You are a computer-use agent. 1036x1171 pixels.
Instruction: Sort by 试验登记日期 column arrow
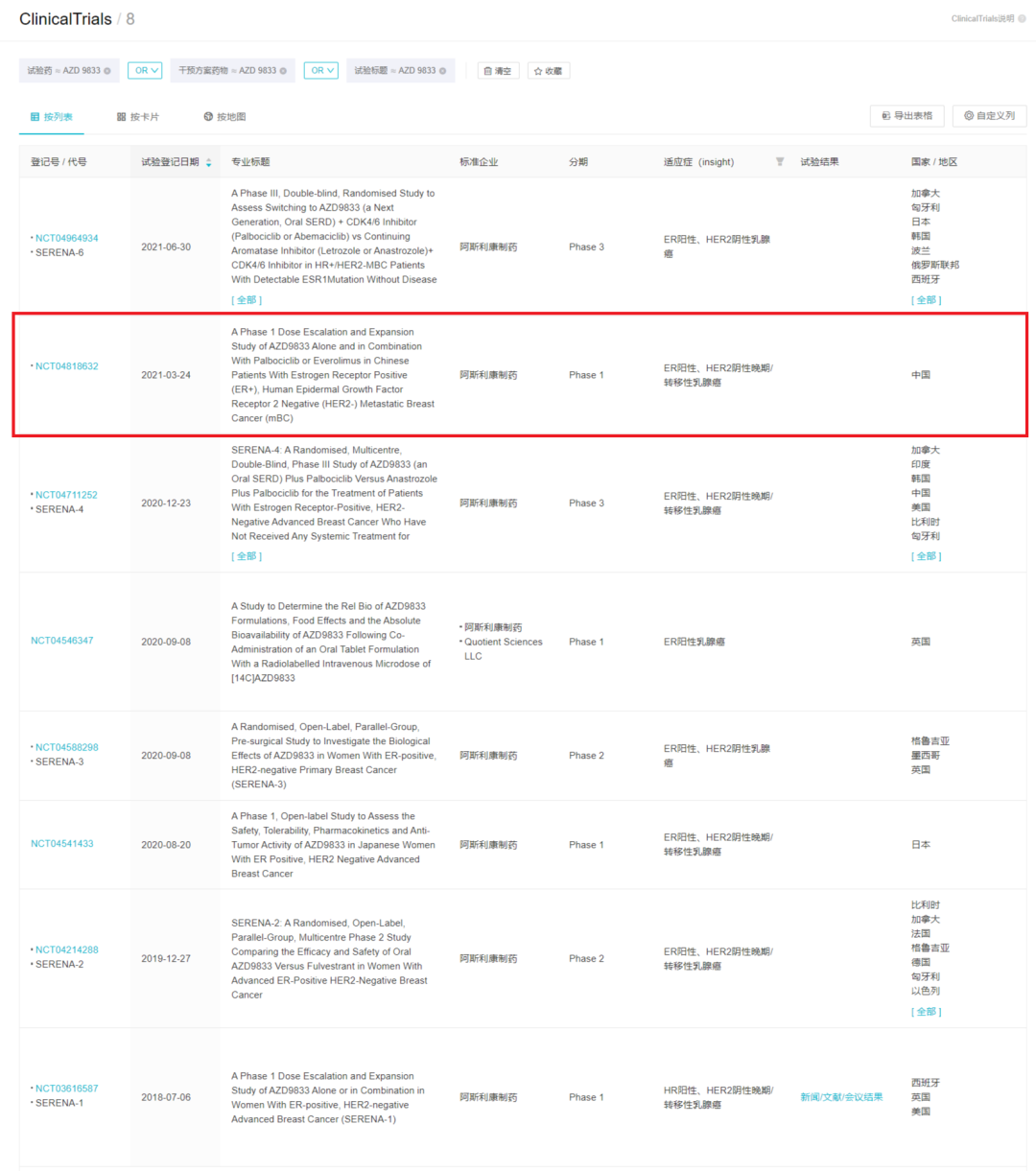(x=209, y=162)
